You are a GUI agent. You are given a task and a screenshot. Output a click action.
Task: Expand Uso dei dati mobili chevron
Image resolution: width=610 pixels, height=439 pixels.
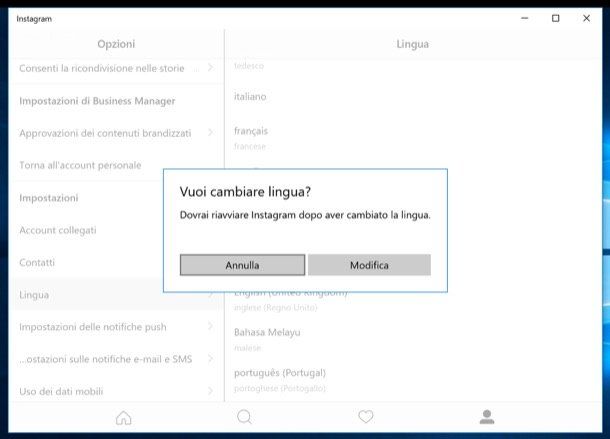(x=210, y=390)
